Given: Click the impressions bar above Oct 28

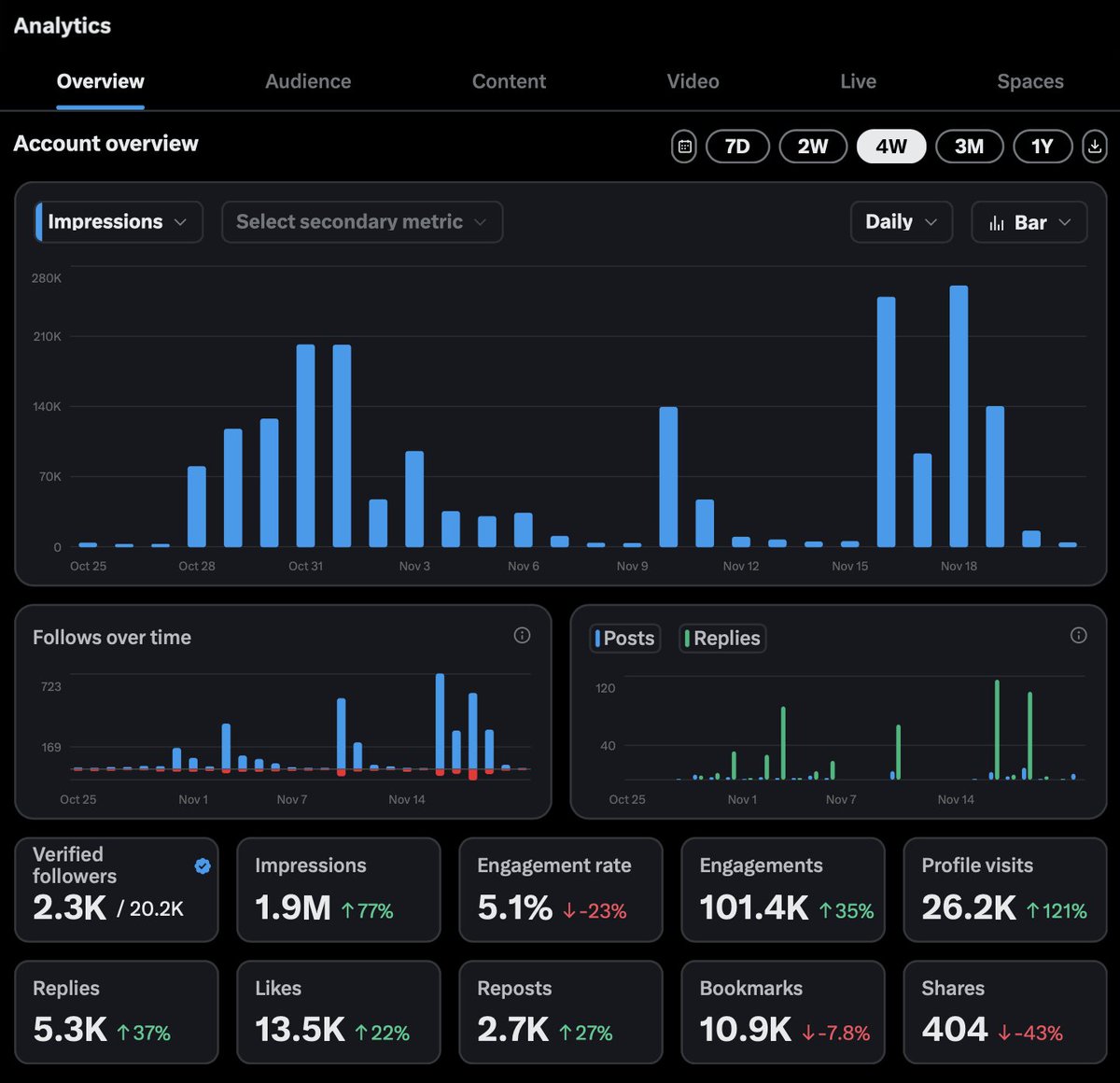Looking at the screenshot, I should [197, 506].
